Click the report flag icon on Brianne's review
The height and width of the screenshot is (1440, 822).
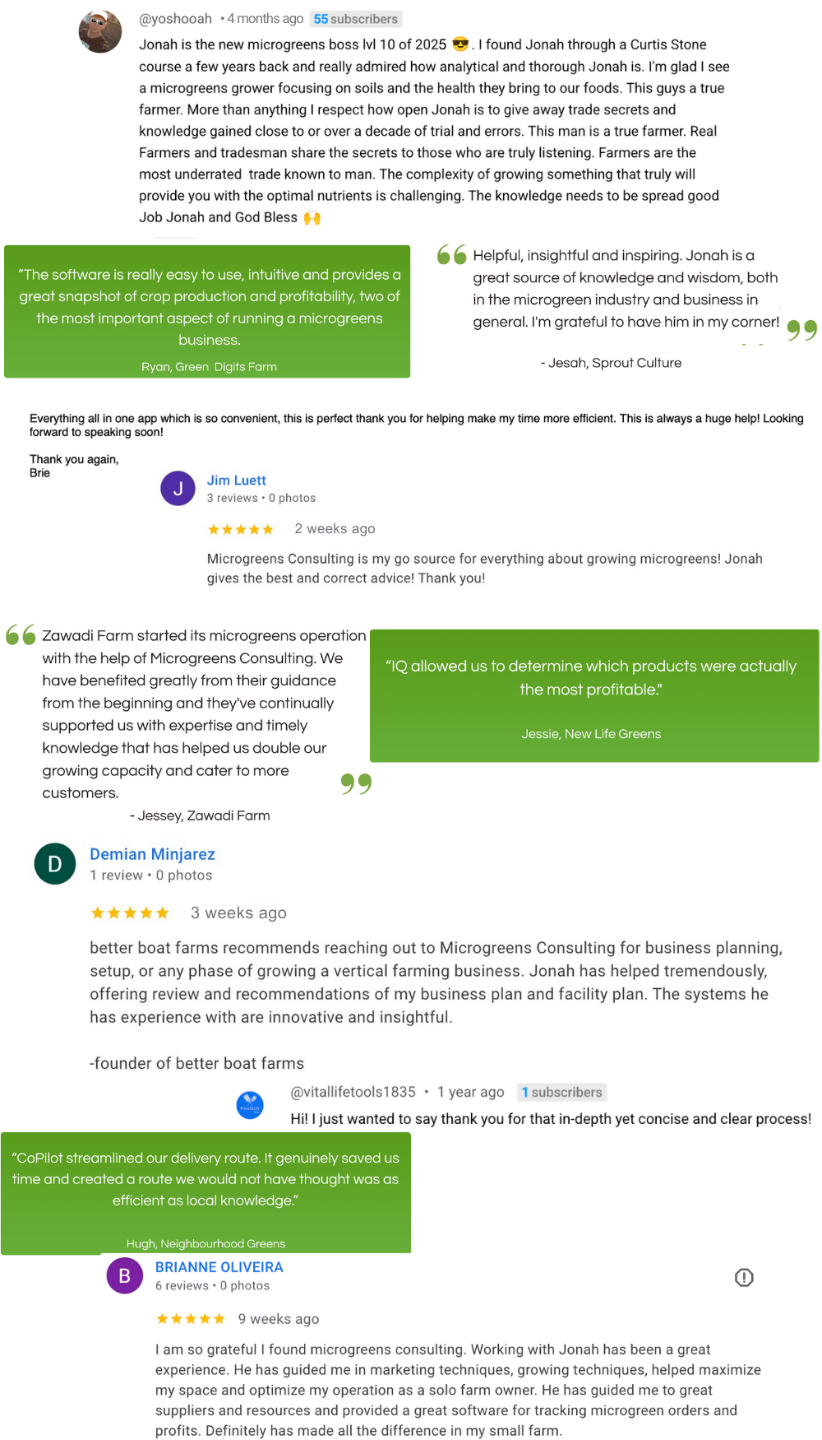coord(744,1277)
